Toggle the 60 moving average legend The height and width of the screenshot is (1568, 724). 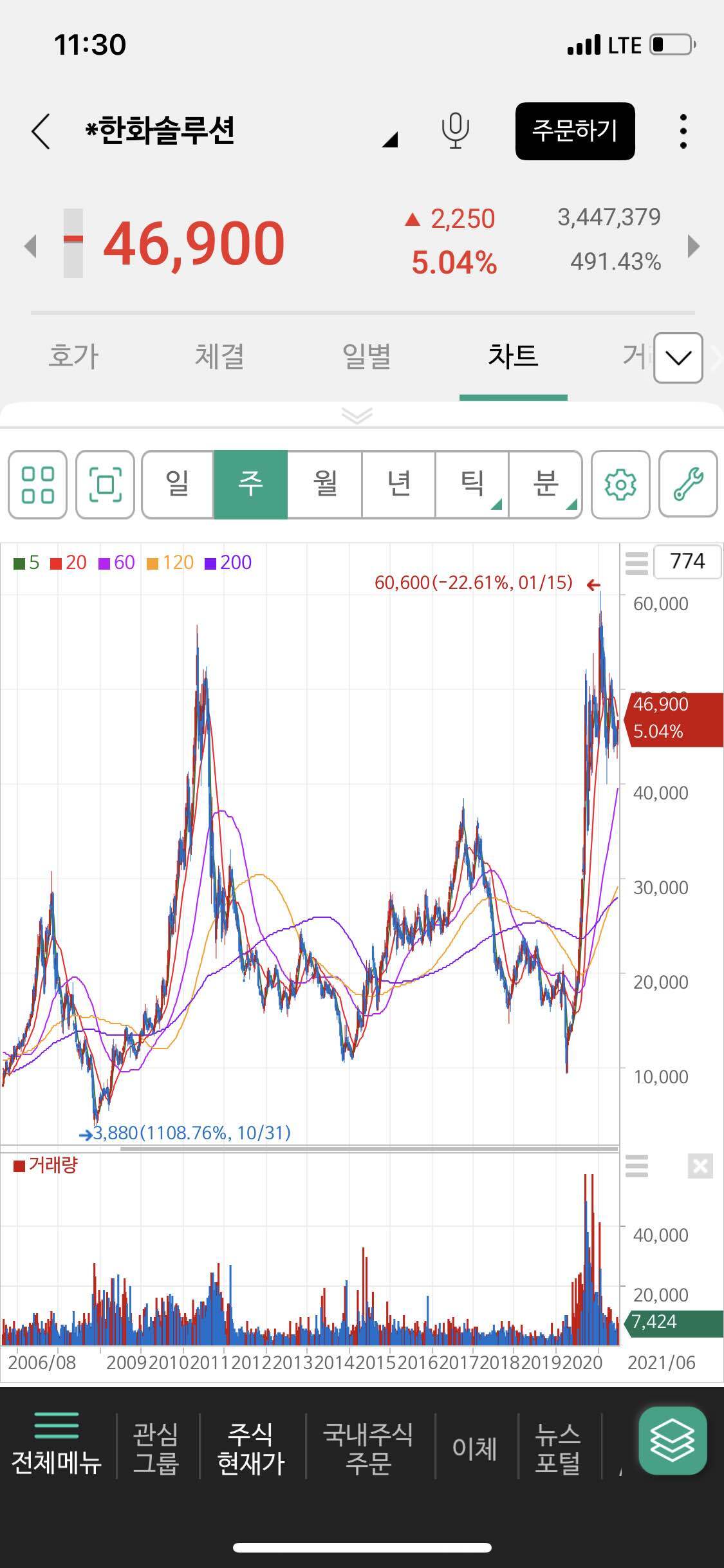(x=116, y=563)
